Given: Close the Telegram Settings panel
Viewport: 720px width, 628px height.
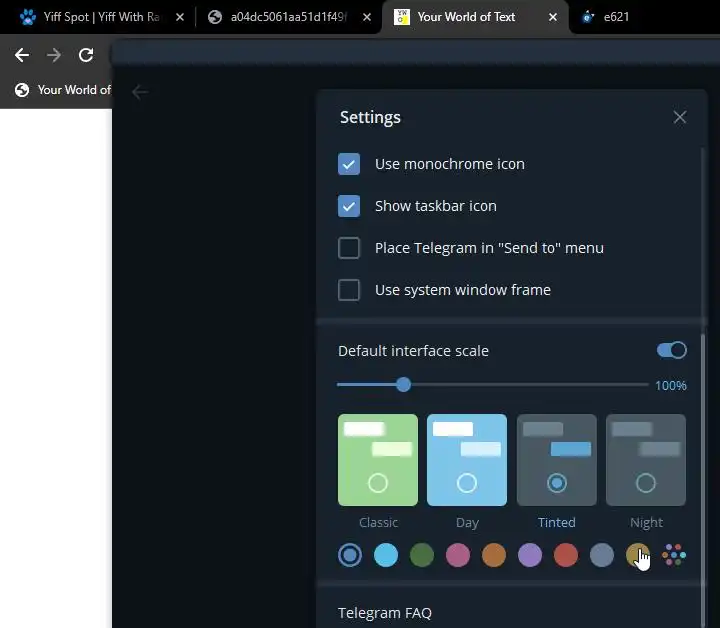Looking at the screenshot, I should tap(680, 117).
